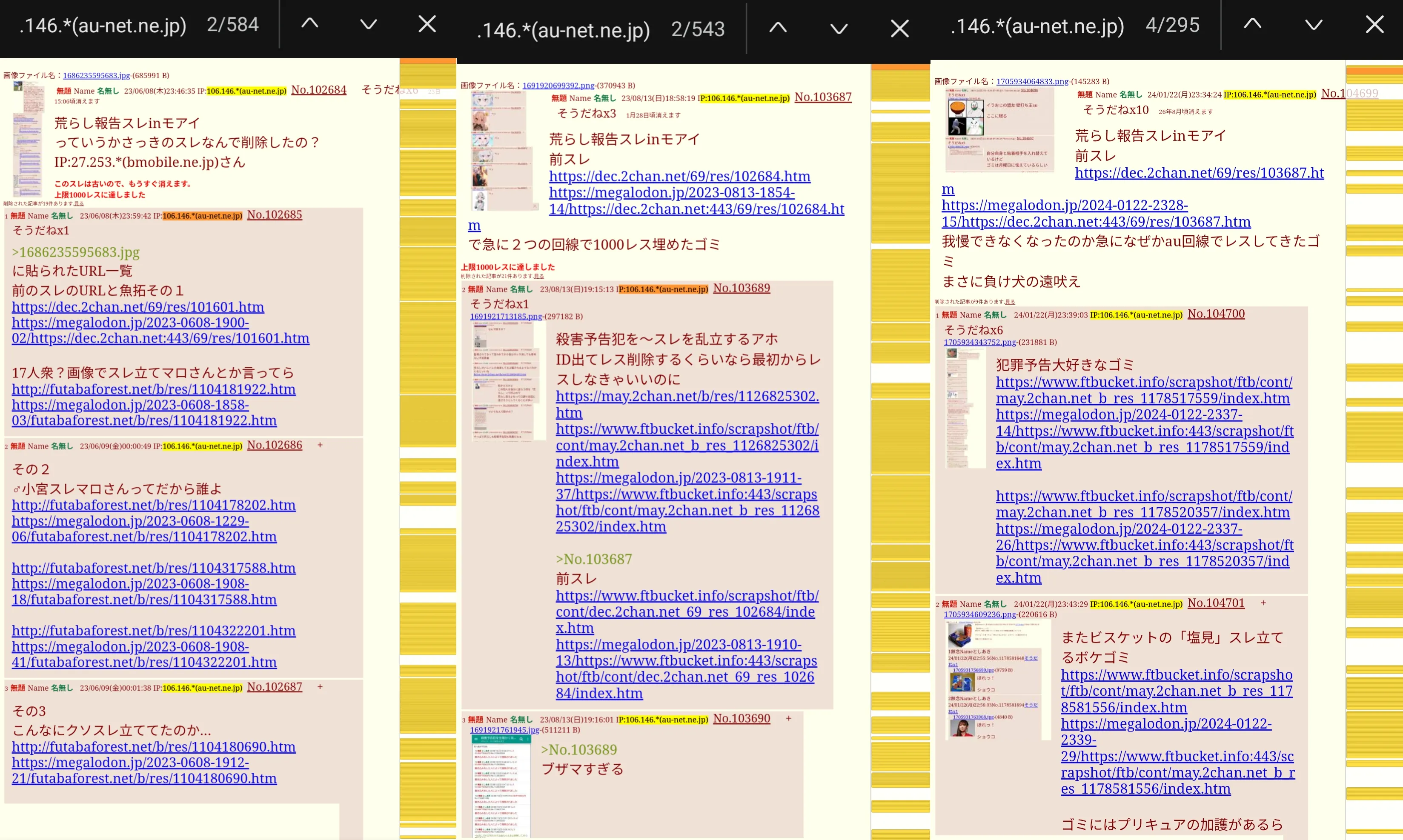
Task: Close find bar in left panel
Action: (x=427, y=24)
